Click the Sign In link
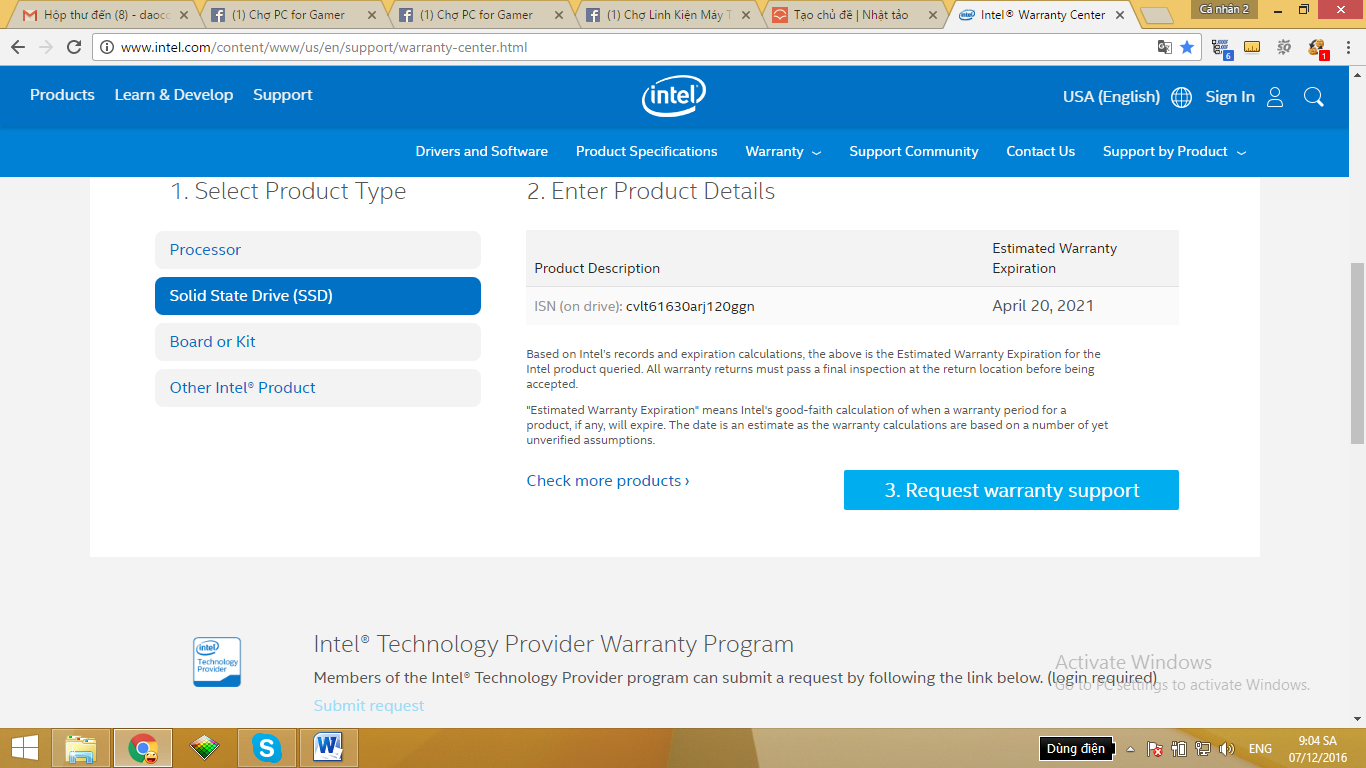 point(1230,97)
